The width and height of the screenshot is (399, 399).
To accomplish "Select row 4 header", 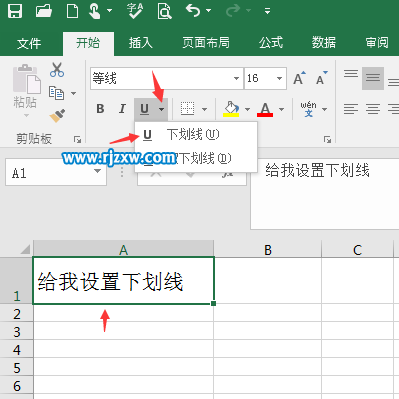I will pyautogui.click(x=17, y=350).
